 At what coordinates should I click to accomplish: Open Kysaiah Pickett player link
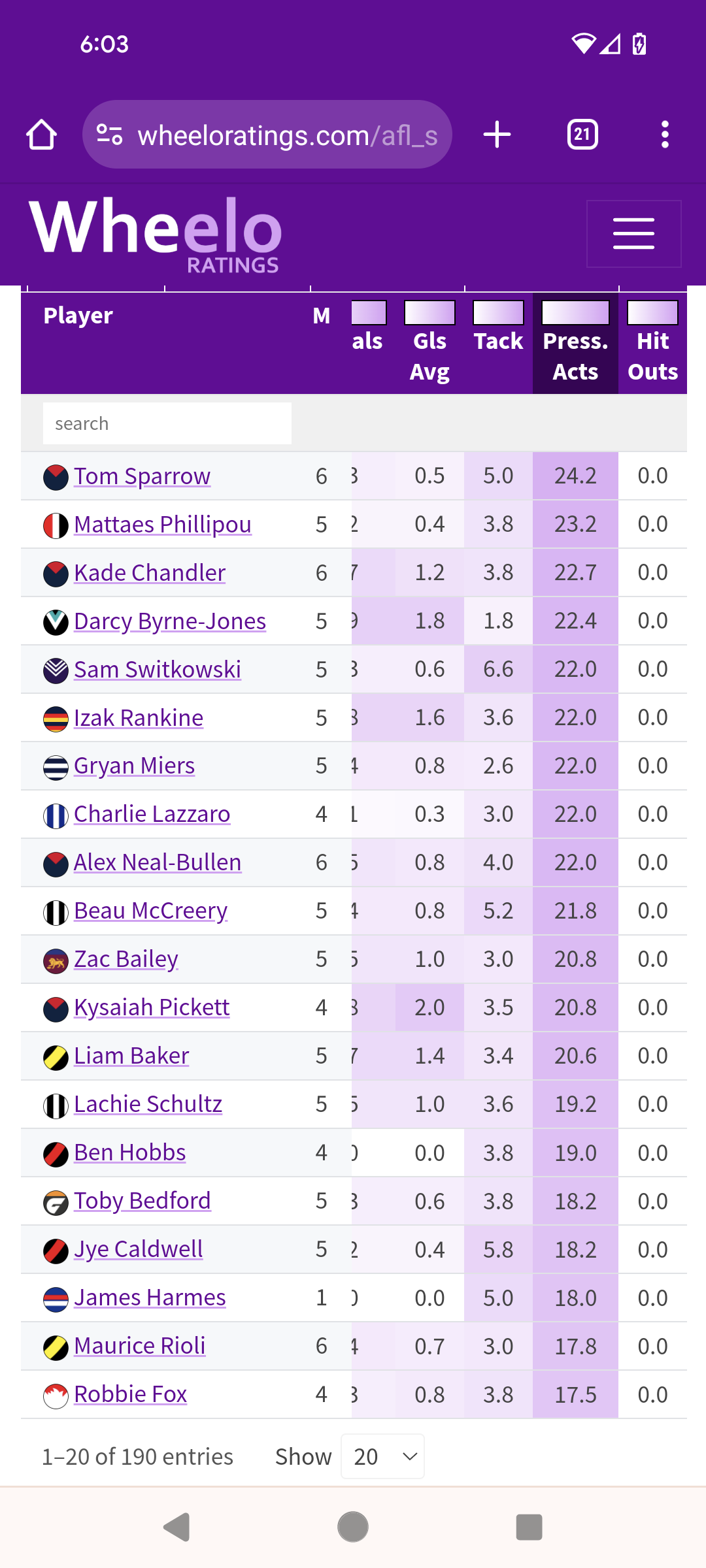tap(152, 1007)
